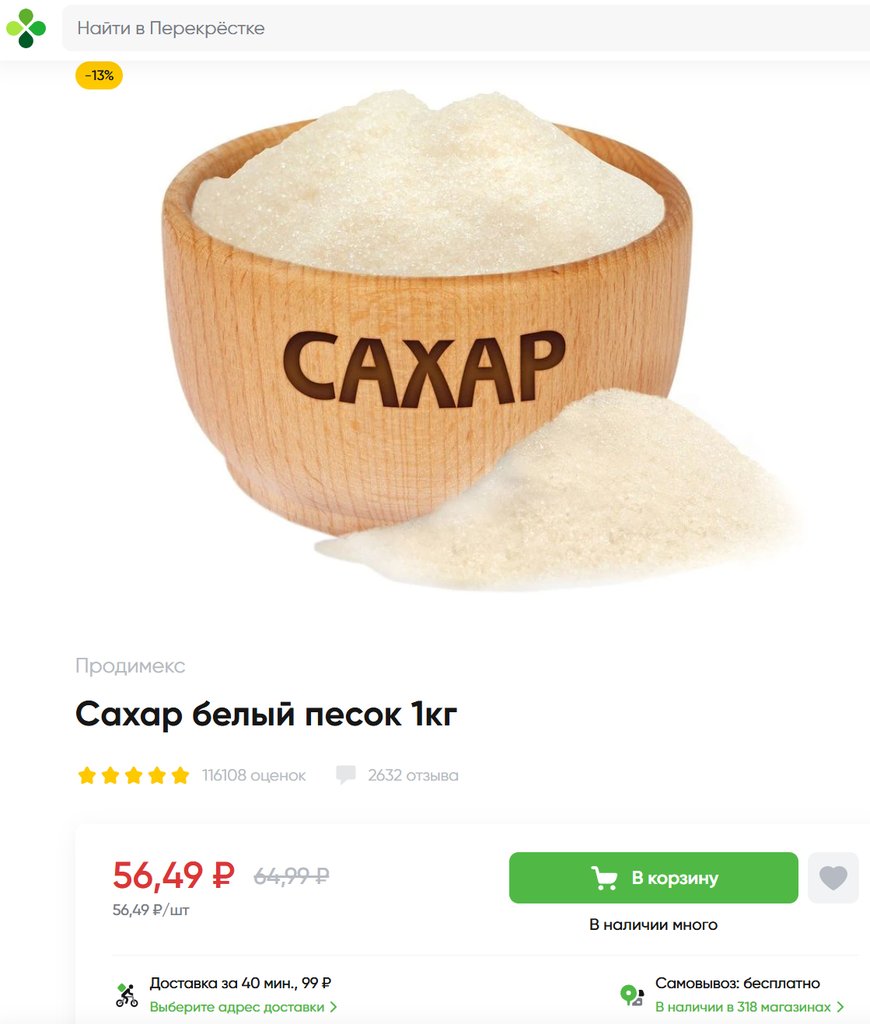Viewport: 870px width, 1024px height.
Task: Open the sugar bowl product image
Action: click(x=480, y=340)
